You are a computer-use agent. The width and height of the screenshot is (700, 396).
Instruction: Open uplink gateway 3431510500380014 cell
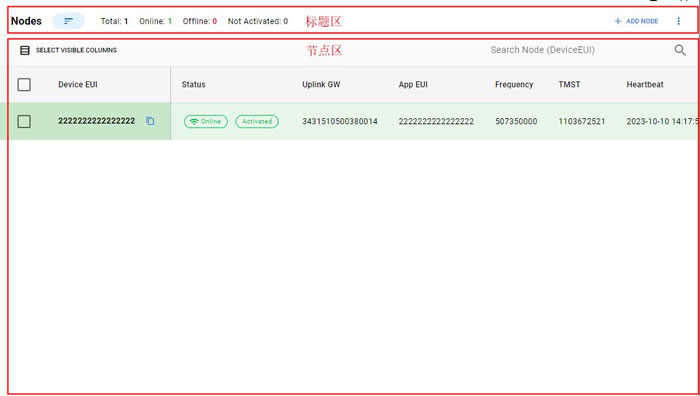click(340, 121)
